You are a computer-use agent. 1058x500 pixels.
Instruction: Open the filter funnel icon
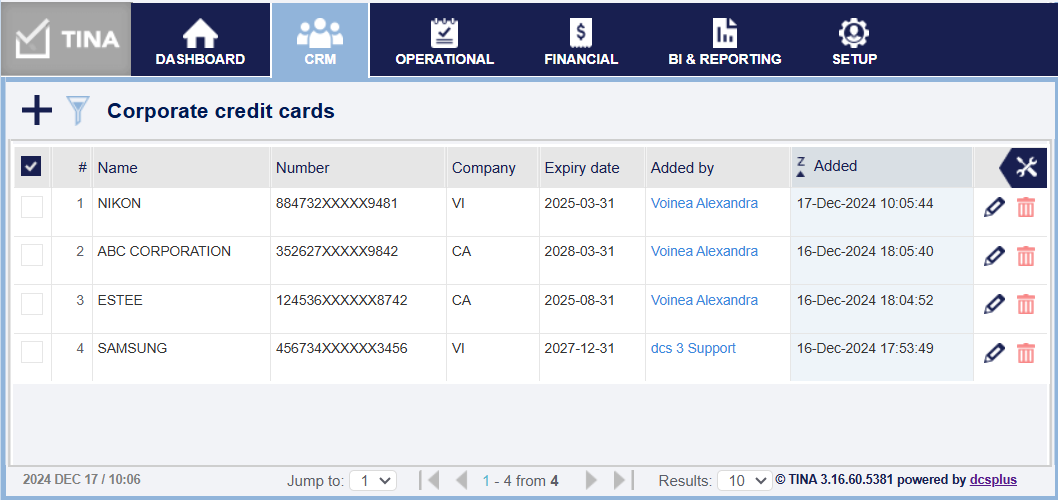pos(77,111)
